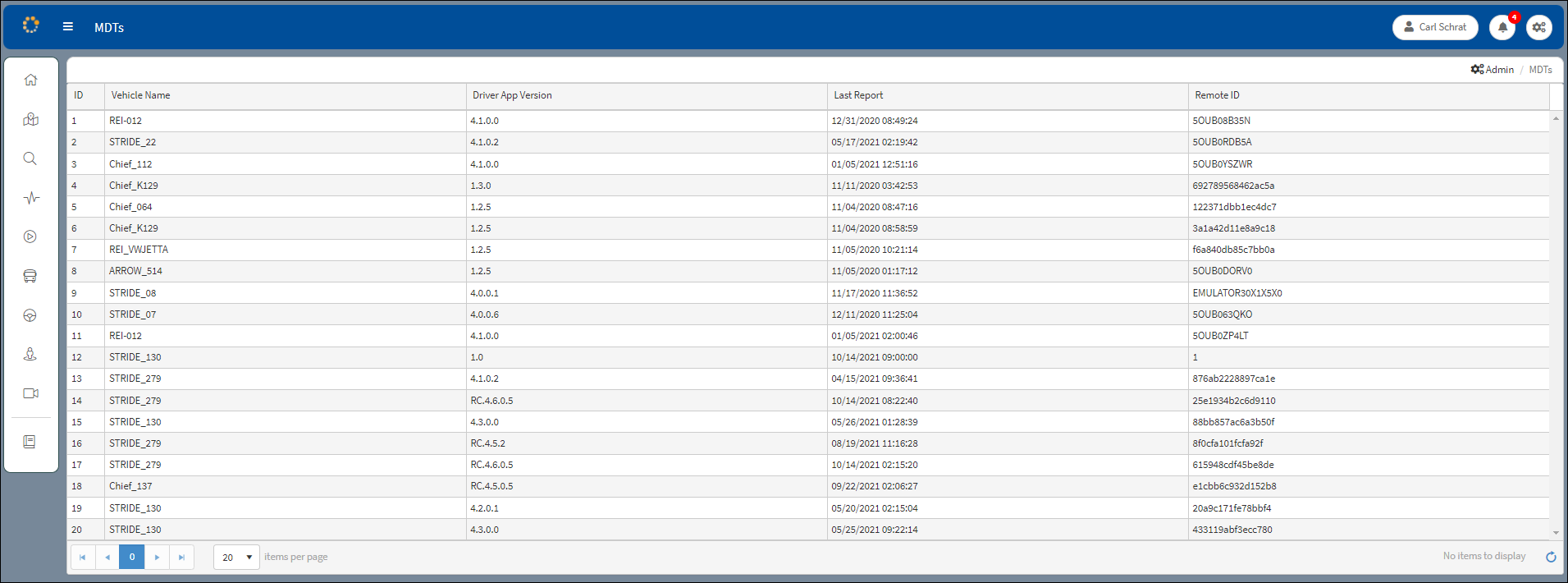This screenshot has width=1568, height=583.
Task: Refresh the grid with the reload icon
Action: coord(1551,557)
